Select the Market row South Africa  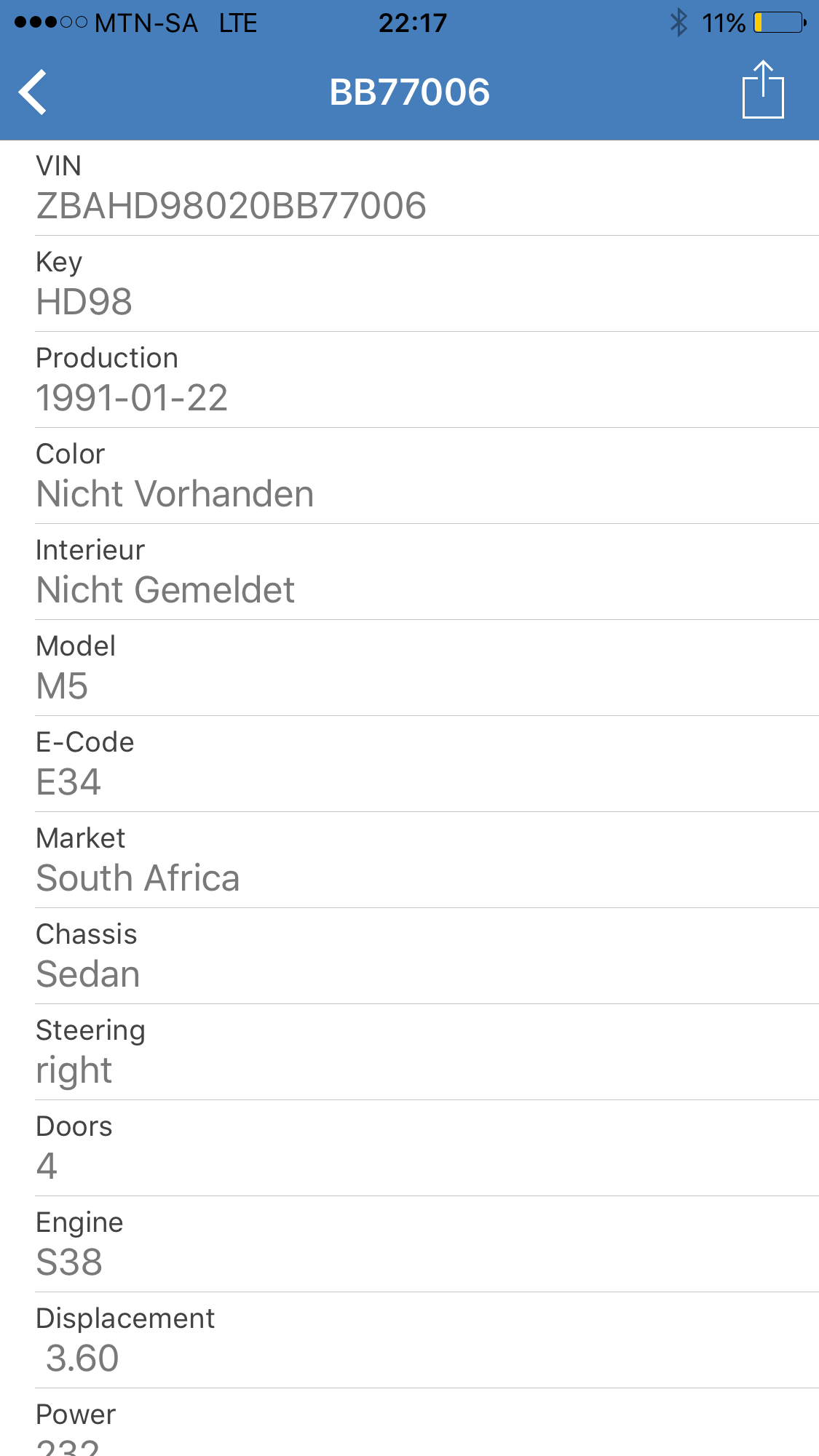pyautogui.click(x=409, y=860)
